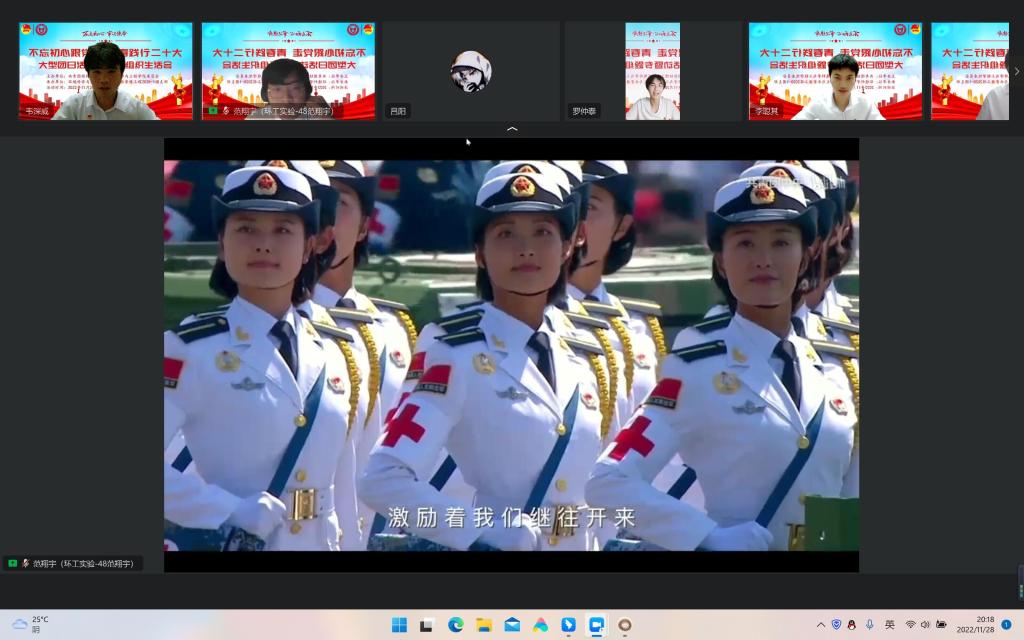Collapse the participant video strip chevron
The width and height of the screenshot is (1024, 640).
[x=512, y=129]
